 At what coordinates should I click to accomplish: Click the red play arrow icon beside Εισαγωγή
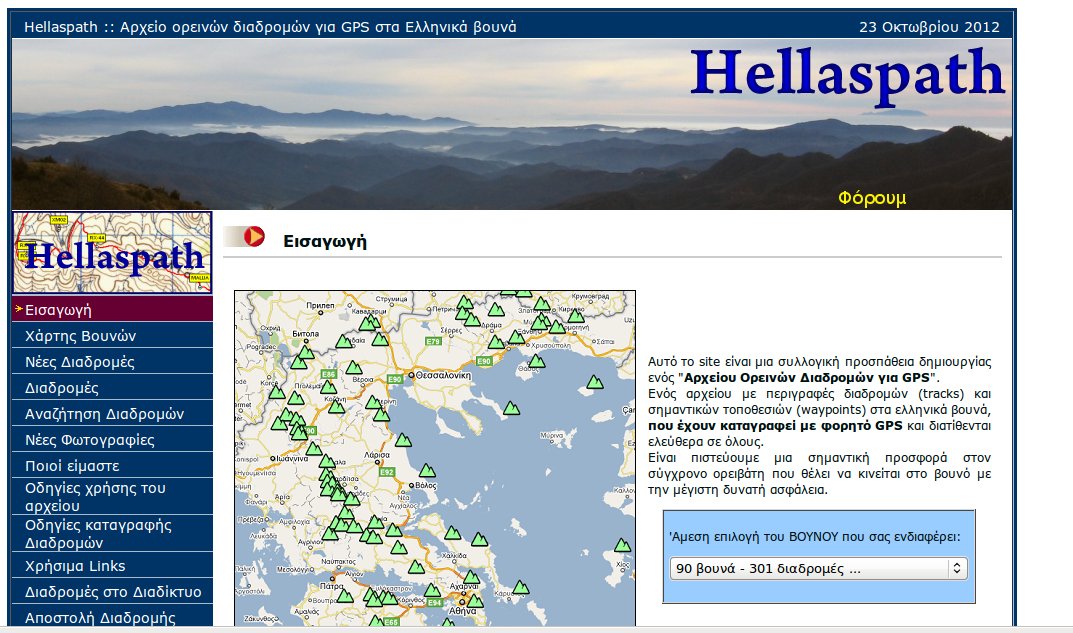[x=254, y=236]
